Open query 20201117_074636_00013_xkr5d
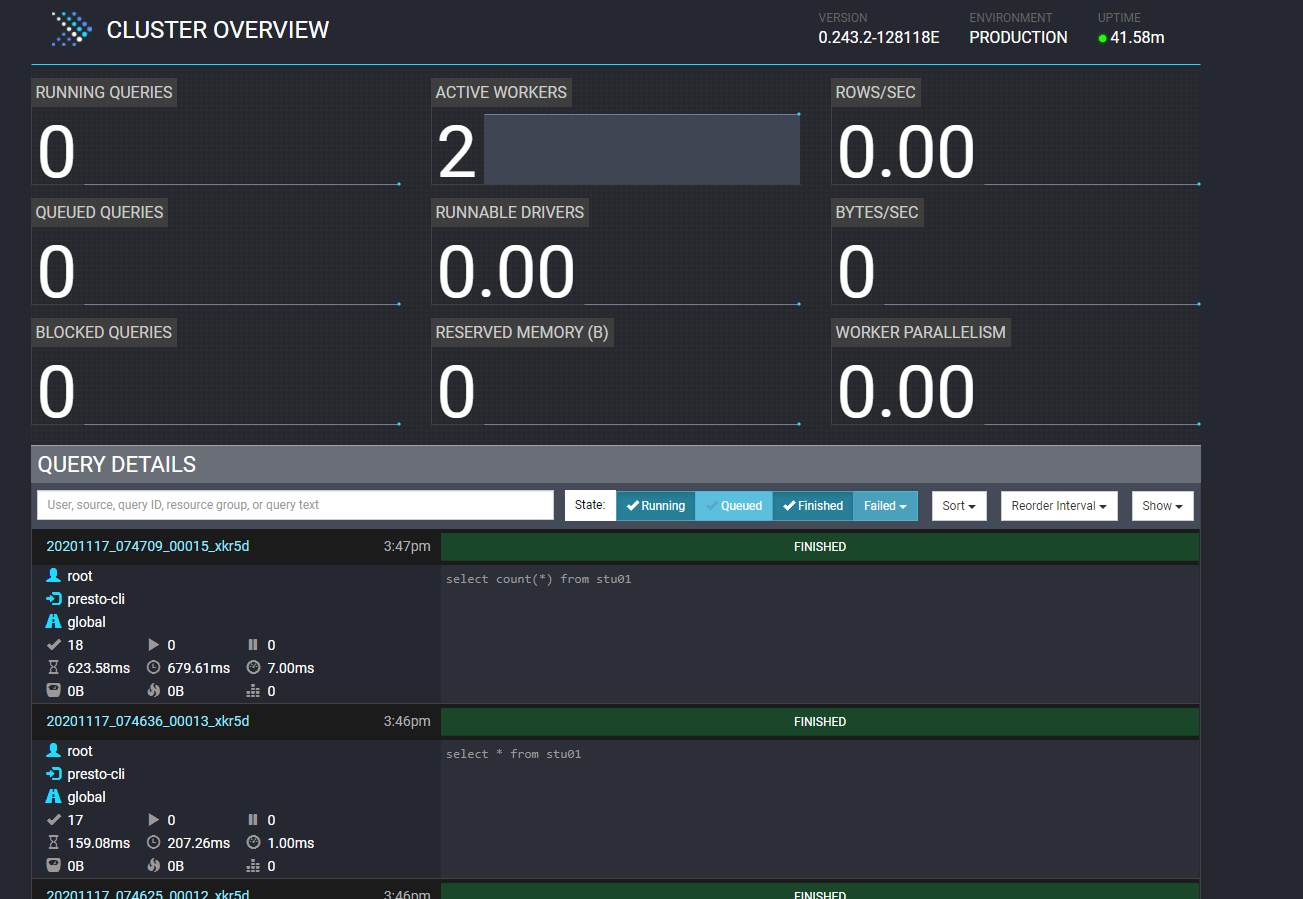The width and height of the screenshot is (1303, 899). (148, 721)
